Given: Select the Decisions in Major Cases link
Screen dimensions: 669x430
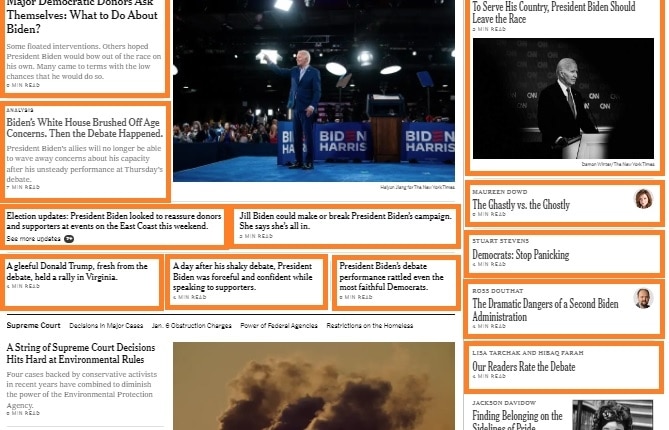Looking at the screenshot, I should click(106, 326).
